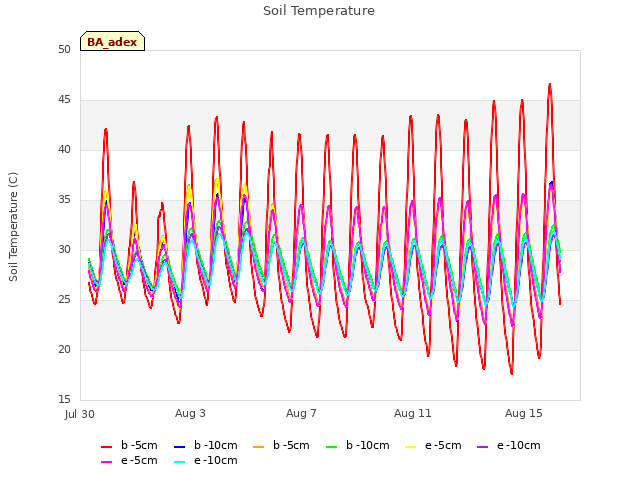Select the Aug 11 x-axis tick label
The height and width of the screenshot is (480, 640).
point(413,413)
